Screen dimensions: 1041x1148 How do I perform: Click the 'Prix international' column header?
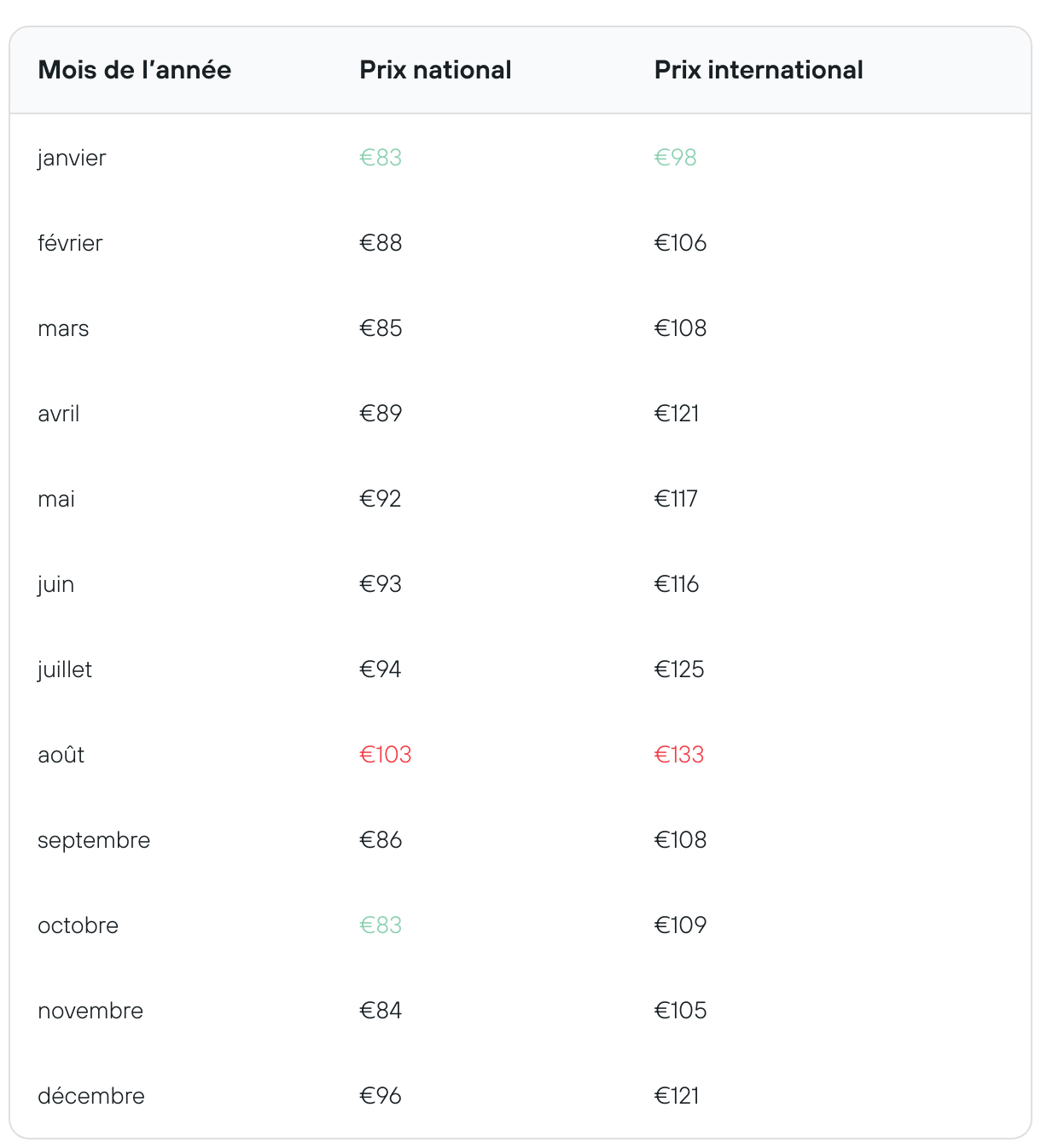click(759, 70)
